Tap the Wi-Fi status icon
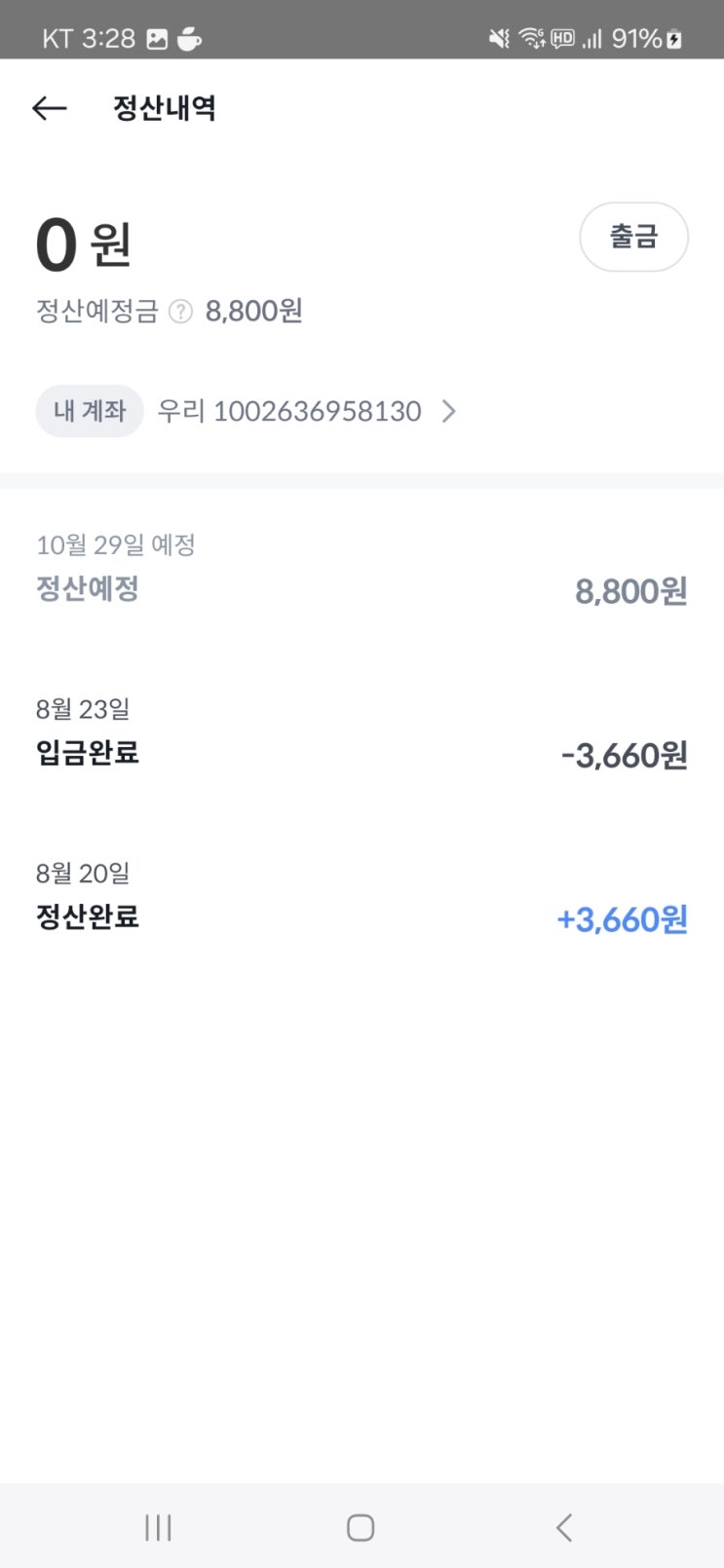The width and height of the screenshot is (724, 1568). [x=531, y=39]
